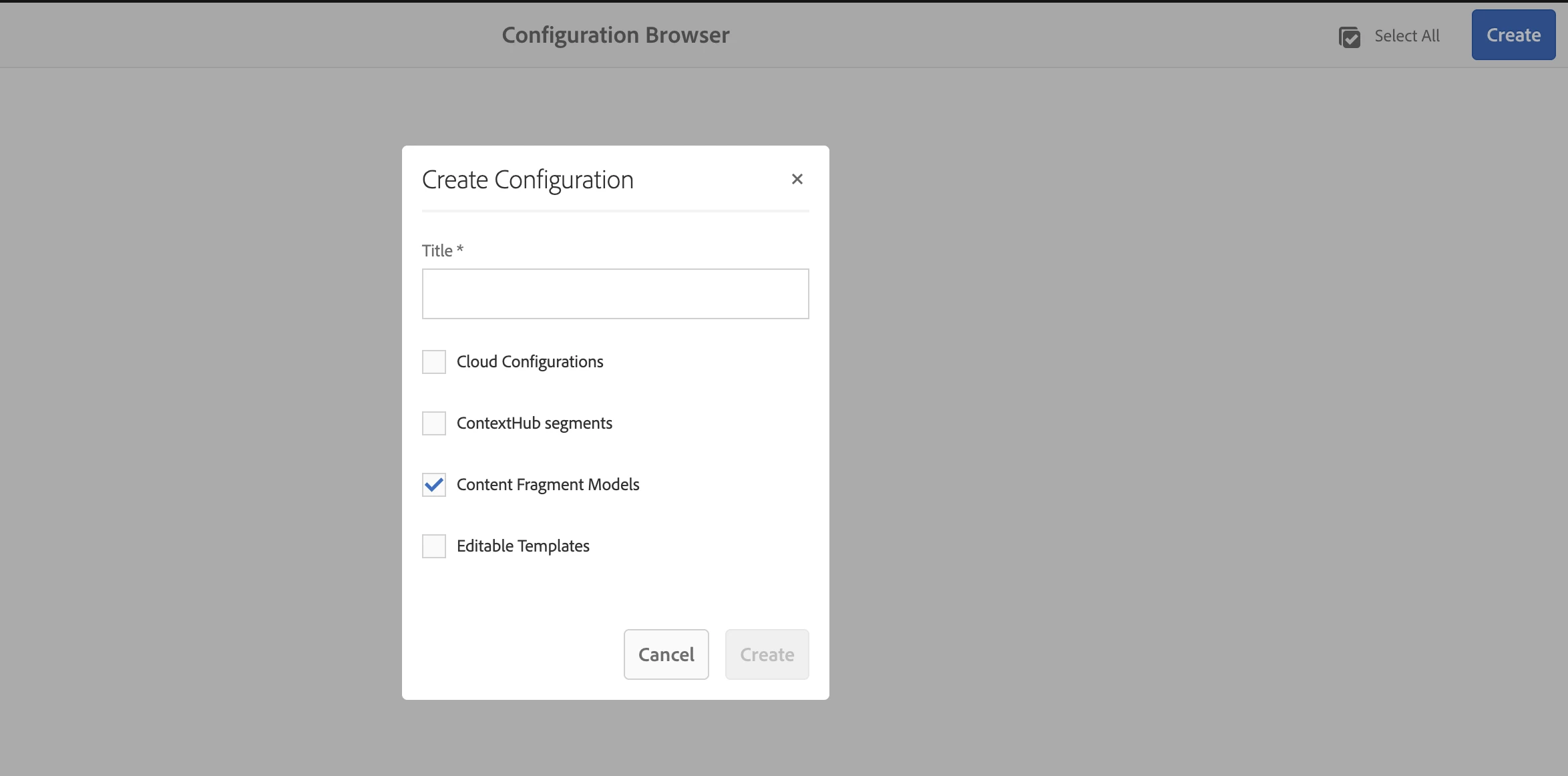
Task: Click the Editable Templates label text
Action: click(x=523, y=546)
